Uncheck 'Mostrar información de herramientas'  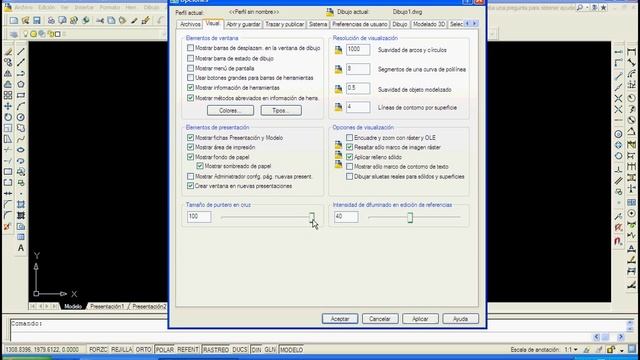[190, 88]
